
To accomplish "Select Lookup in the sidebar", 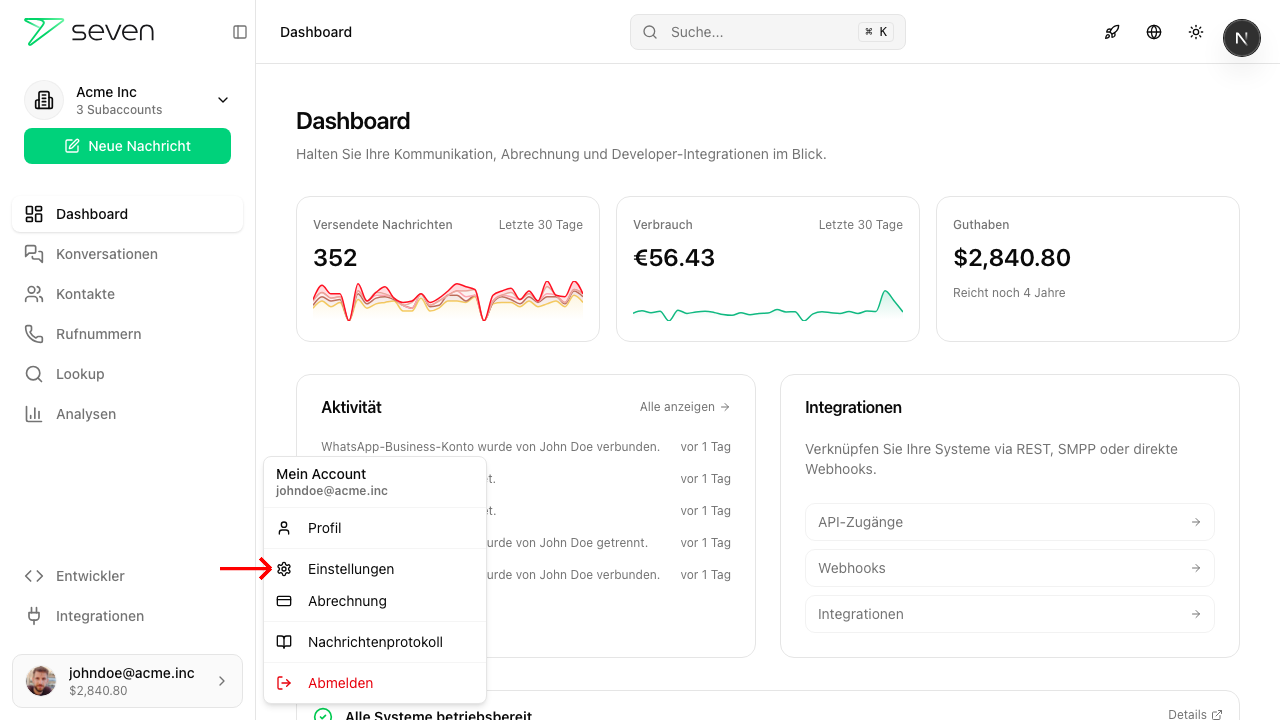I will 80,374.
